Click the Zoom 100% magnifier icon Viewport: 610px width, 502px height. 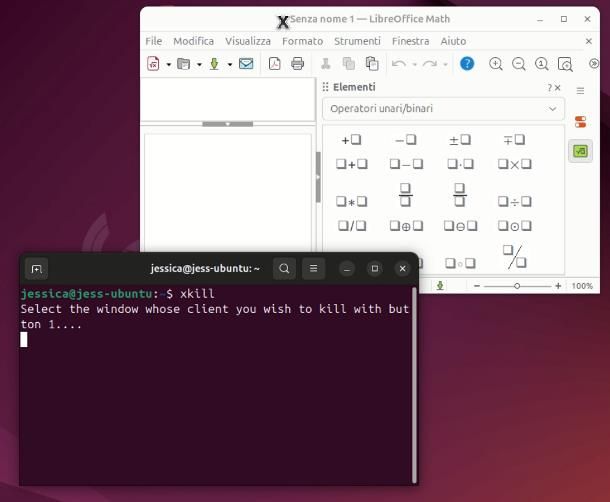tap(542, 64)
